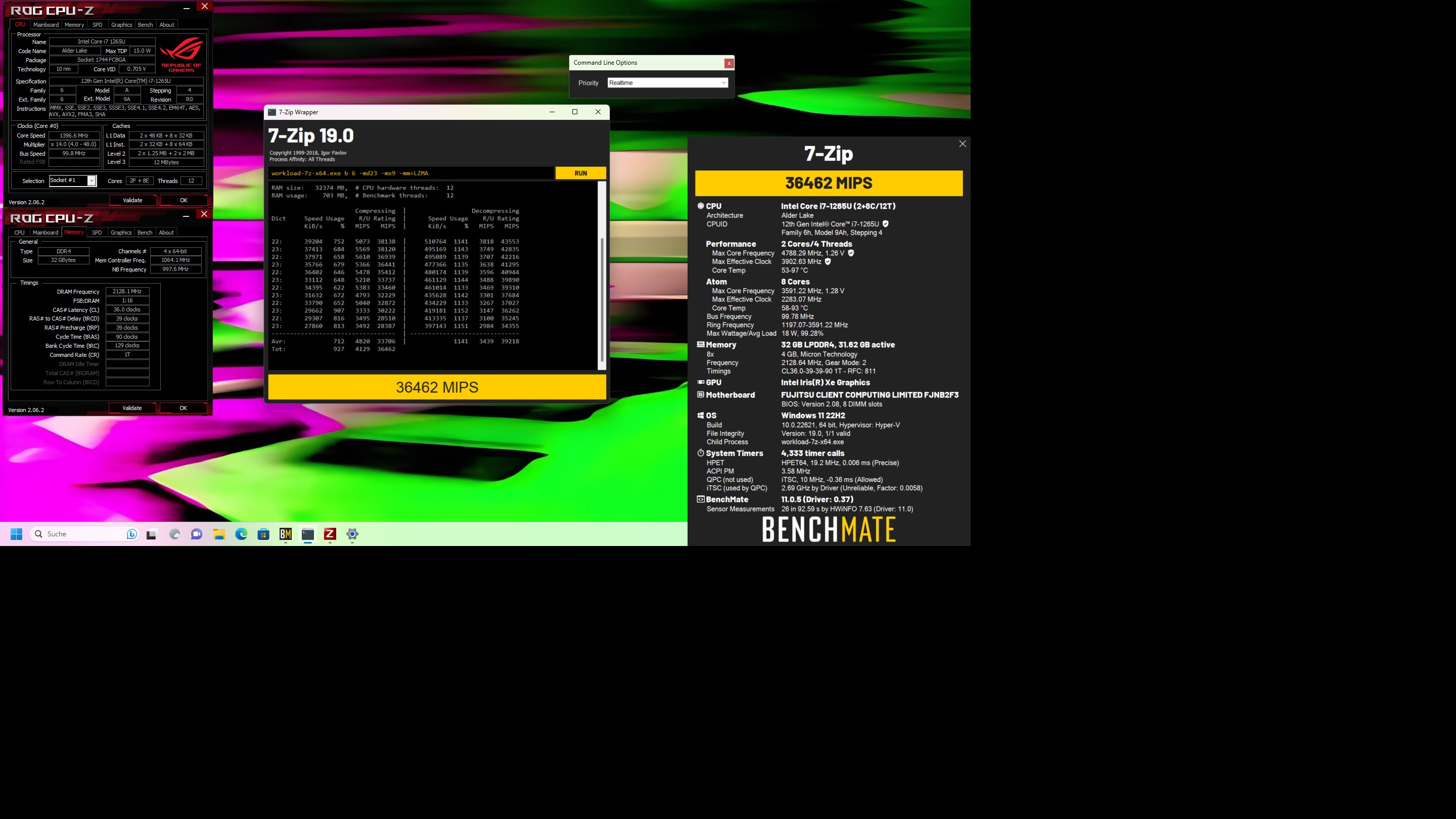Click the ROG Republic of Gamers logo
This screenshot has height=819, width=1456.
tap(181, 54)
